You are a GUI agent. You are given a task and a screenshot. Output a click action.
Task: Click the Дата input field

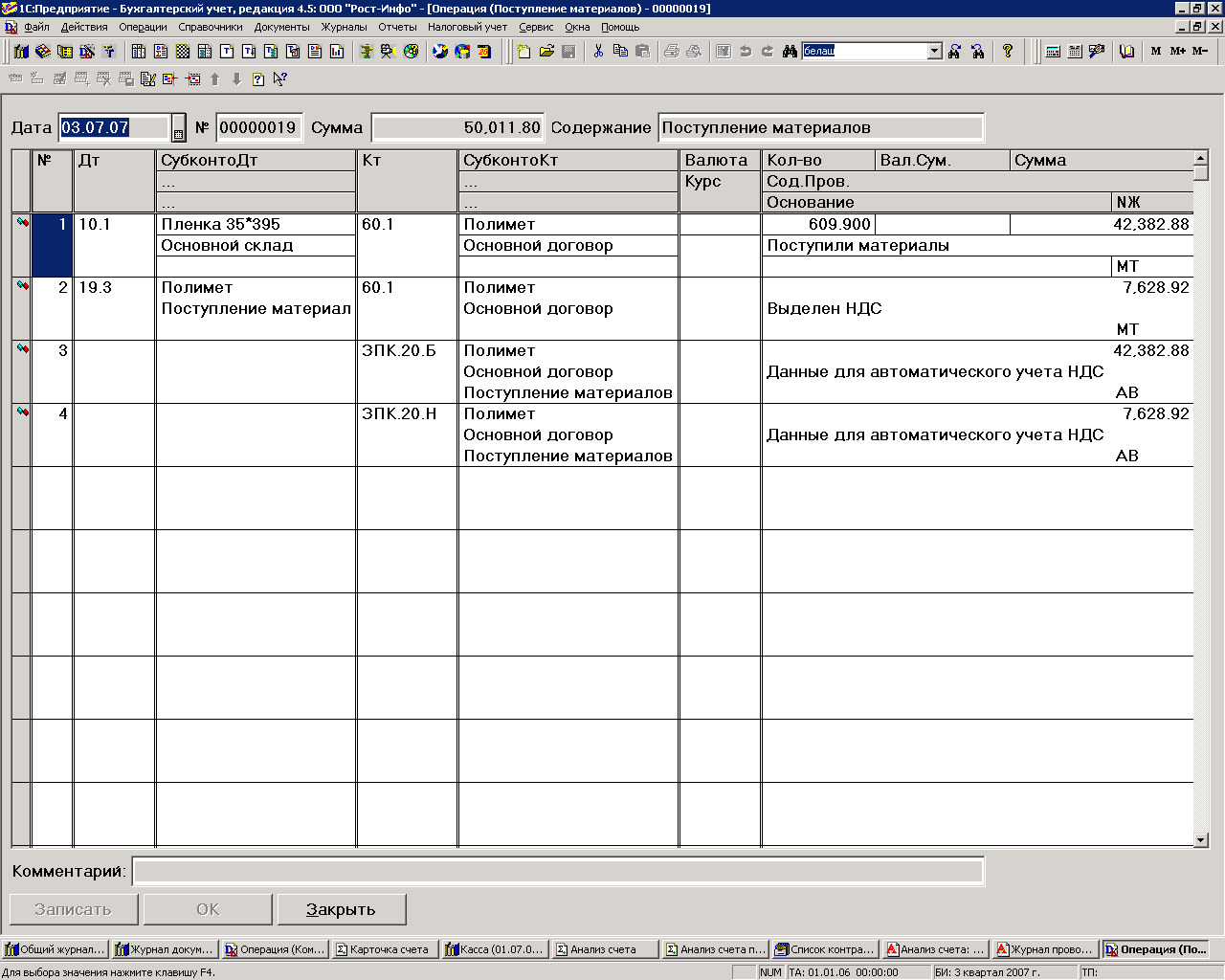115,128
